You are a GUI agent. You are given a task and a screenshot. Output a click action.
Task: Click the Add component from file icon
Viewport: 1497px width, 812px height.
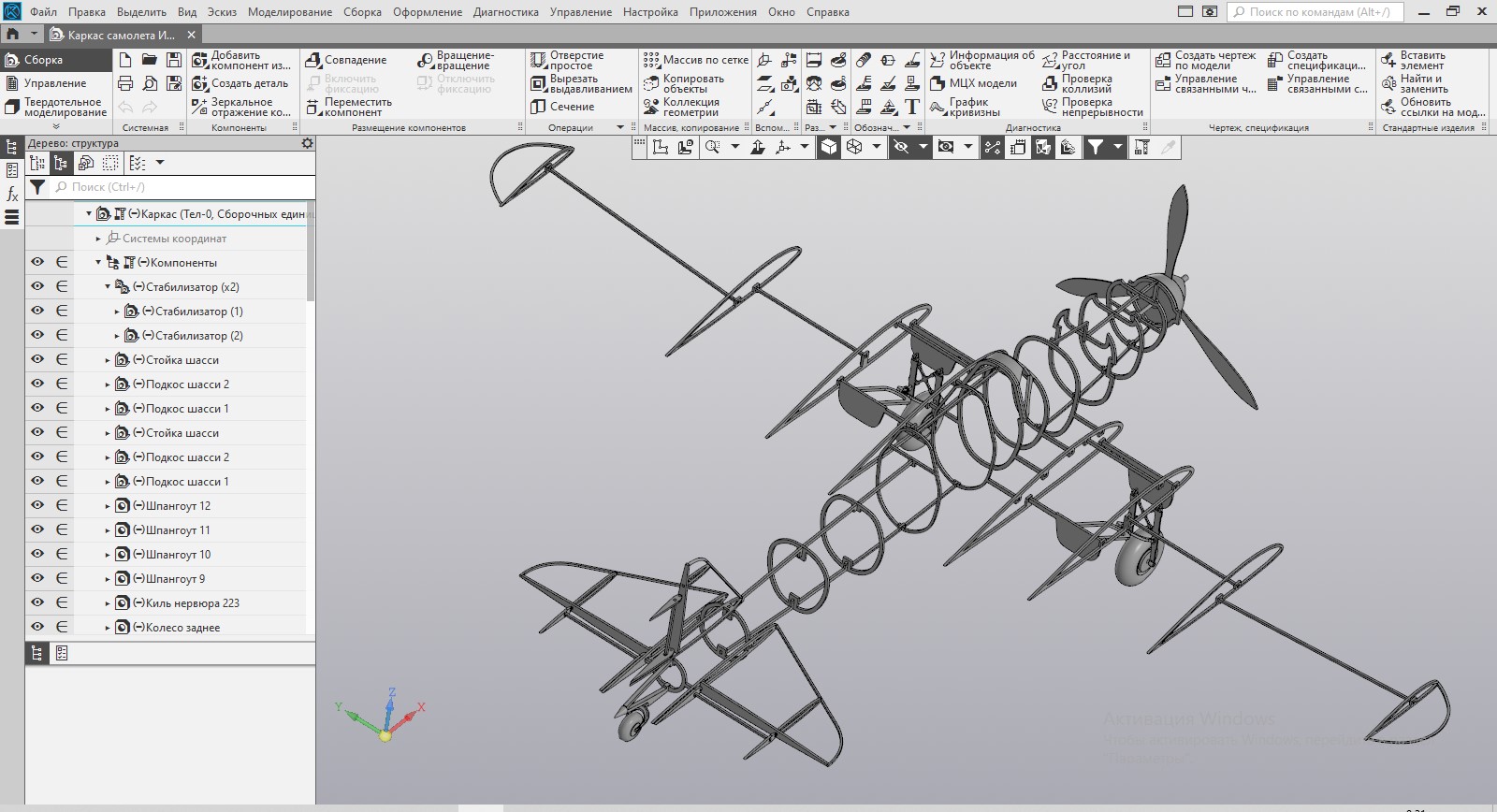pyautogui.click(x=199, y=60)
